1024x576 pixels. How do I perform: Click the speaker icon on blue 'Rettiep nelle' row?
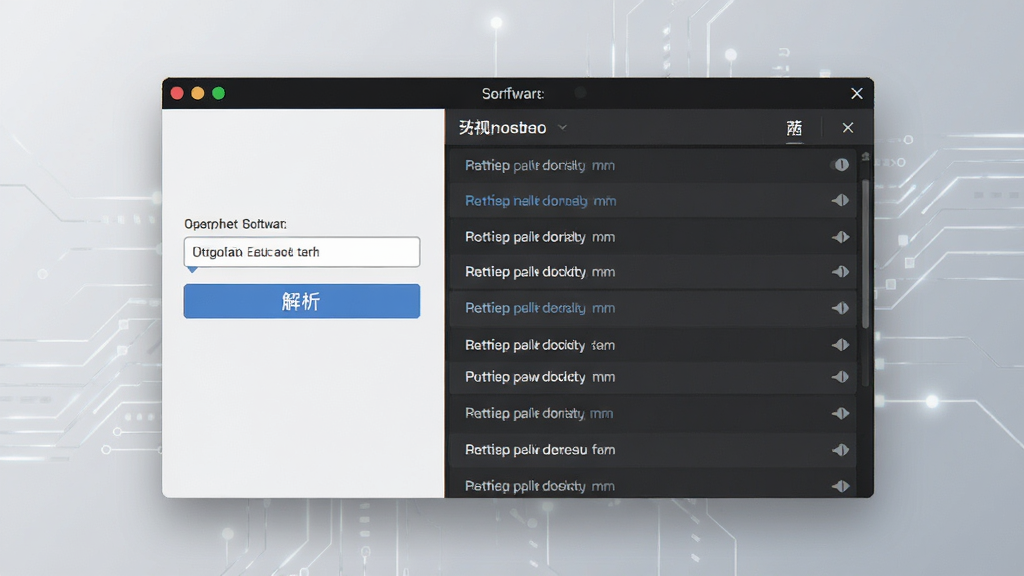pyautogui.click(x=840, y=200)
